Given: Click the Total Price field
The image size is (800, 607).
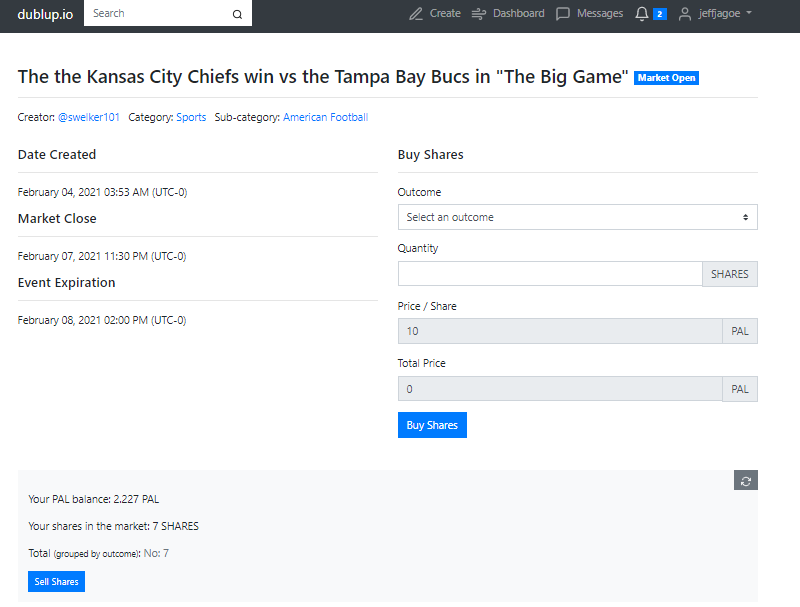Looking at the screenshot, I should [x=560, y=389].
